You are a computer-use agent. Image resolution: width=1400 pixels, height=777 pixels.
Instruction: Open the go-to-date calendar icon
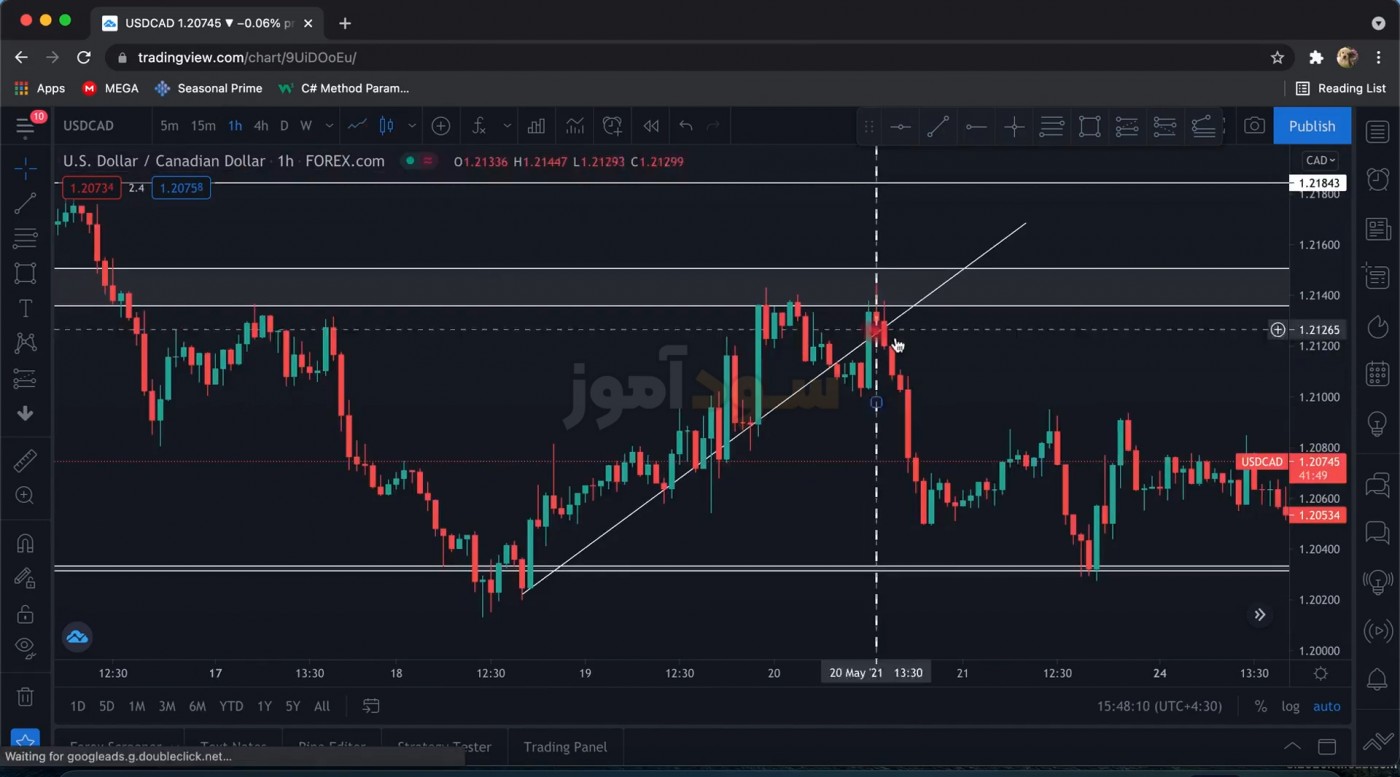click(371, 706)
